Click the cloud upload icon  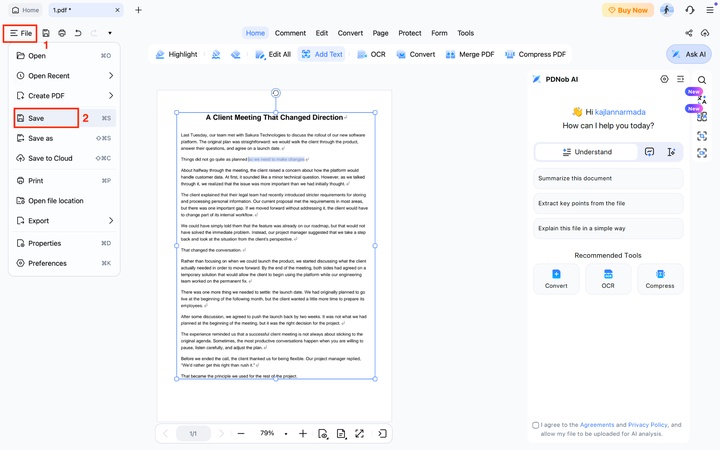(705, 33)
